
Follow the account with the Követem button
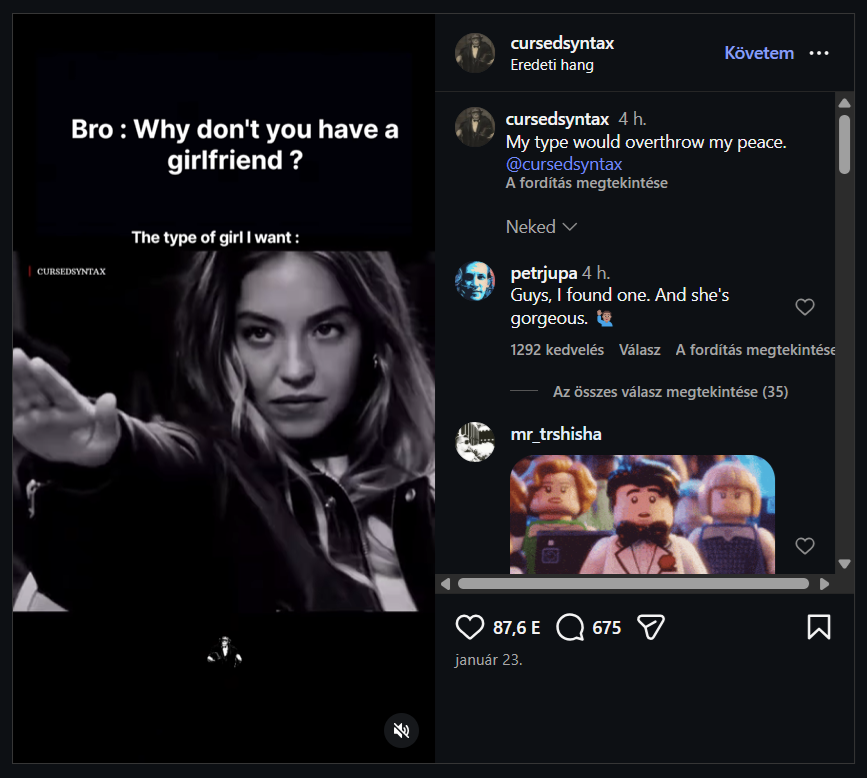759,54
